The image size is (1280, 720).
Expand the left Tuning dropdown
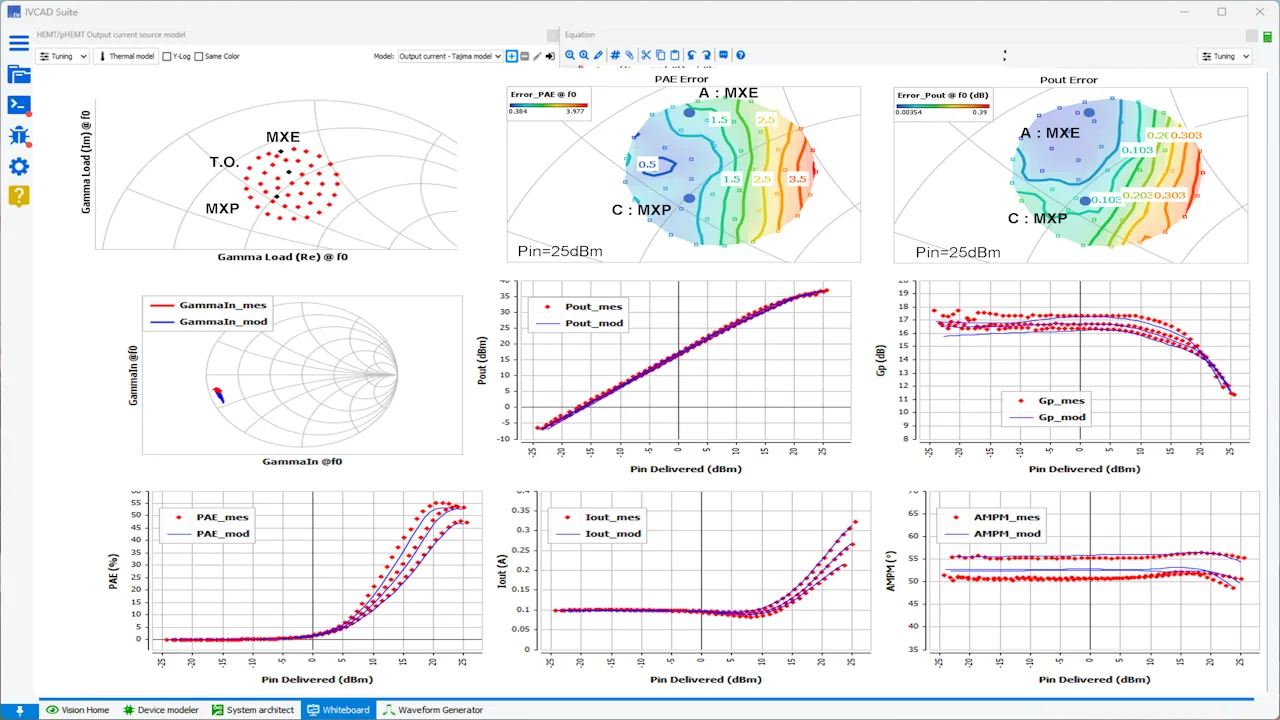(x=62, y=56)
